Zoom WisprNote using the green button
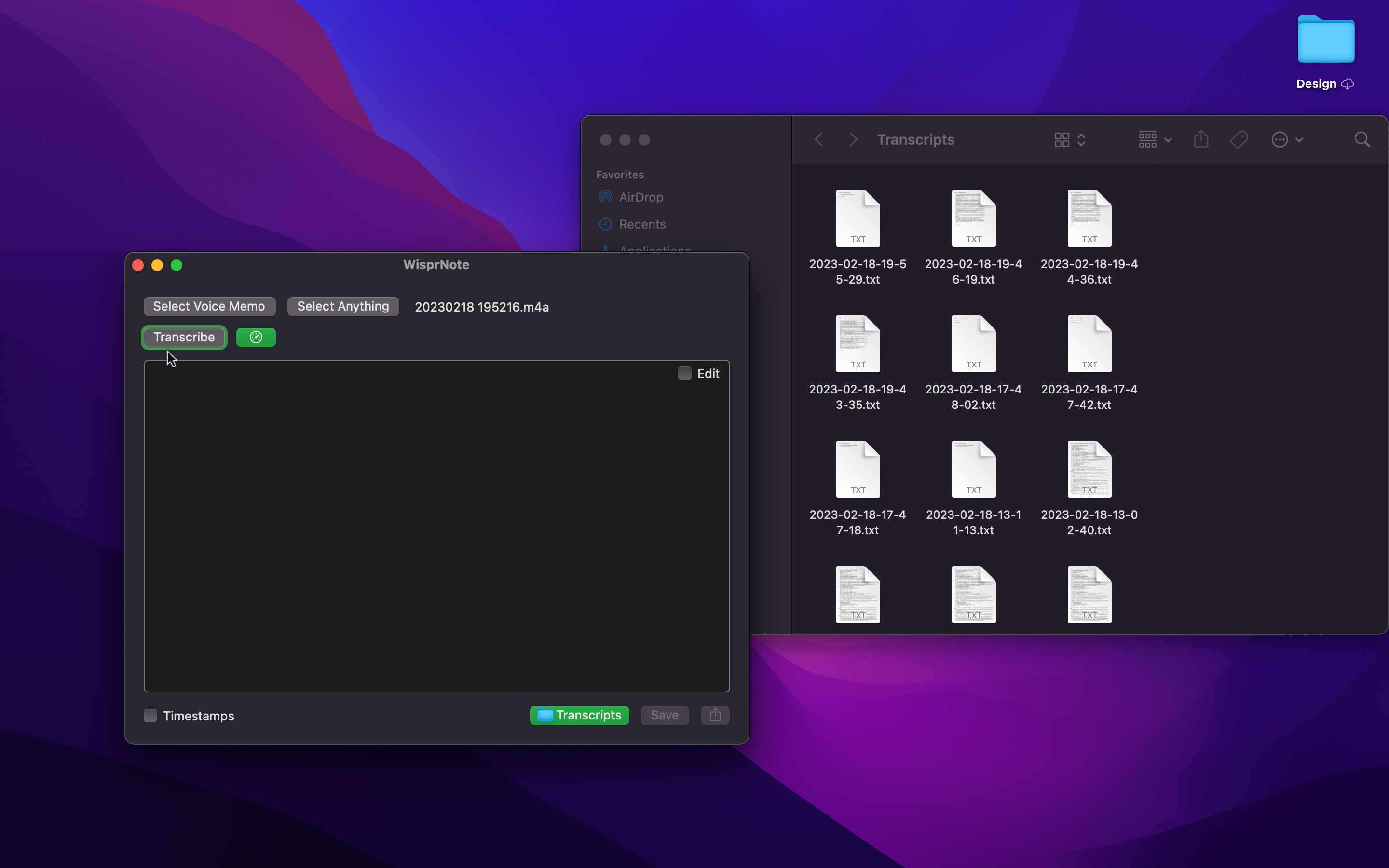The image size is (1389, 868). (177, 265)
